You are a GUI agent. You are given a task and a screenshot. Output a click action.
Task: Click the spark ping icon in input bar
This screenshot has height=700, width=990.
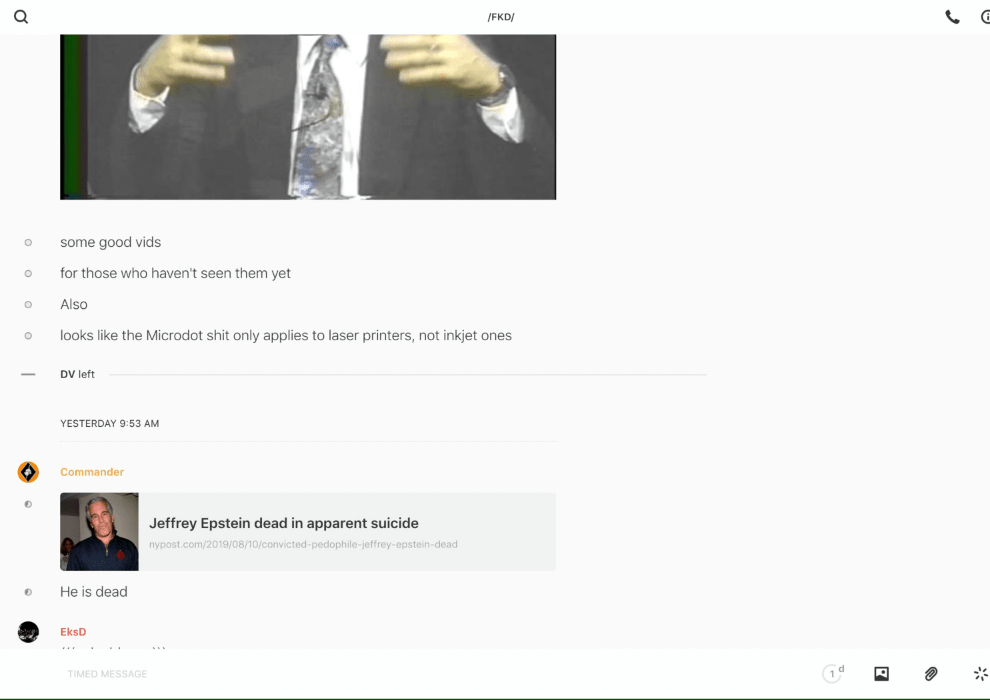click(981, 673)
